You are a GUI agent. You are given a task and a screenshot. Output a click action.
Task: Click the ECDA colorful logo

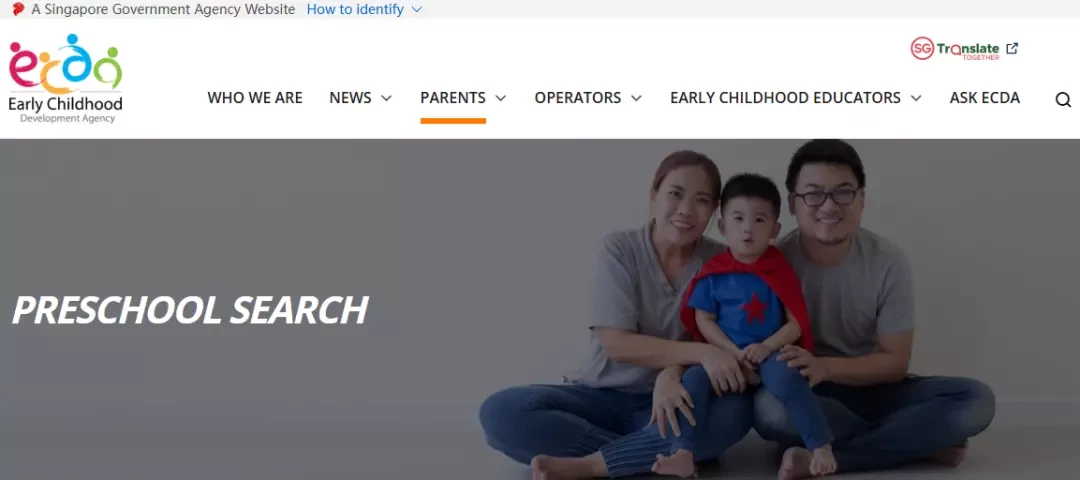pos(65,79)
